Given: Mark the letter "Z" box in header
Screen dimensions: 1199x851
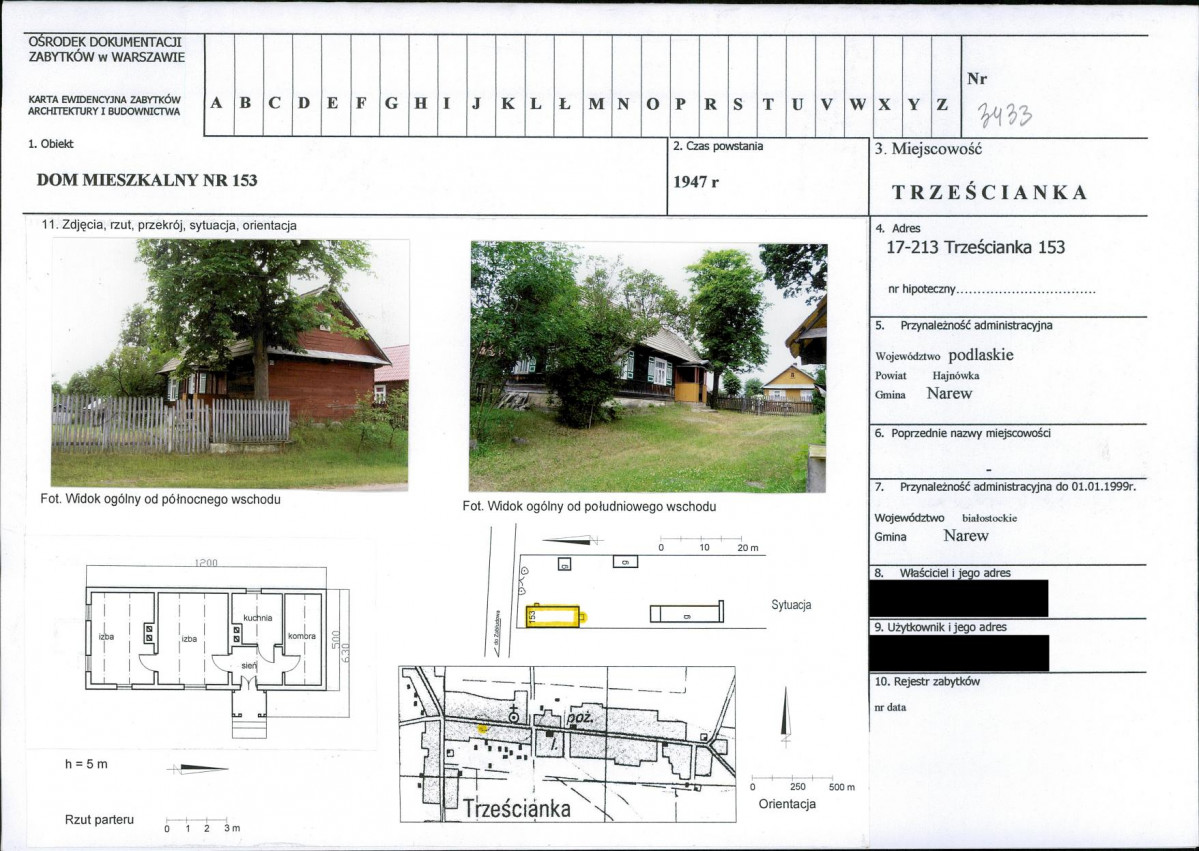Looking at the screenshot, I should pos(942,103).
